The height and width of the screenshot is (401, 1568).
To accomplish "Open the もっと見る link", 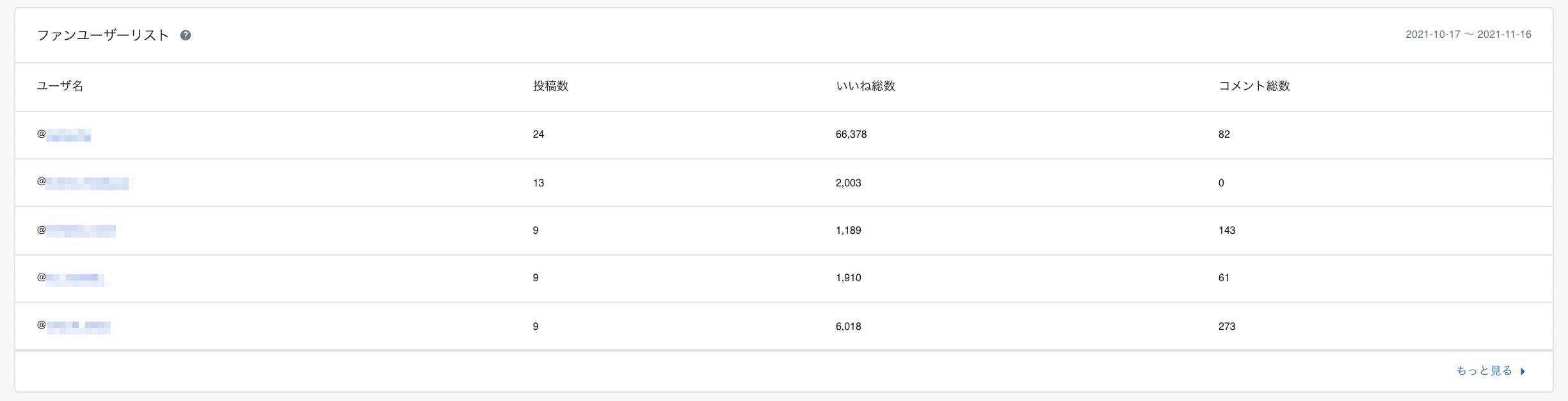I will [x=1484, y=371].
